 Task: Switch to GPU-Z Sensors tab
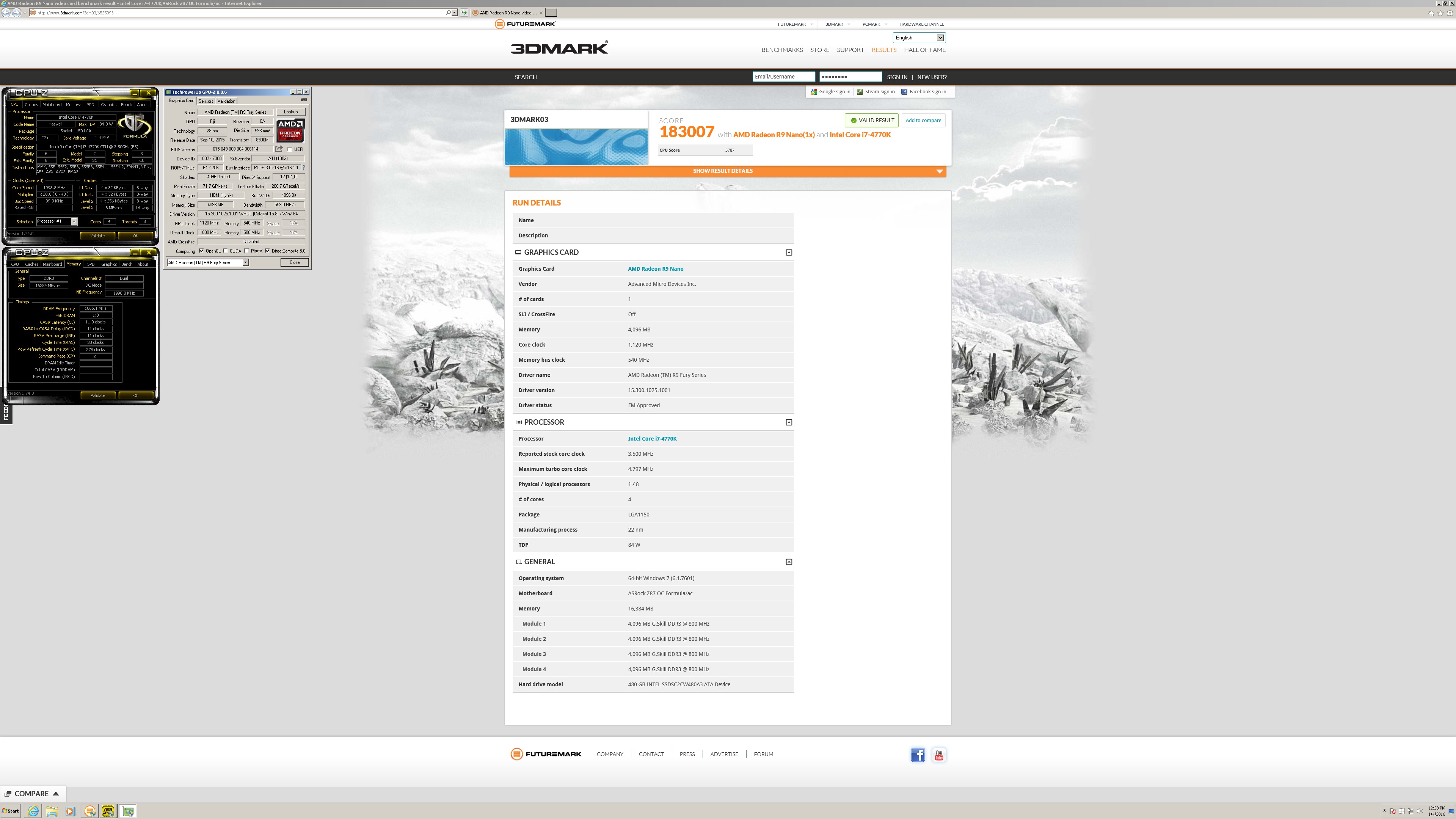point(206,101)
